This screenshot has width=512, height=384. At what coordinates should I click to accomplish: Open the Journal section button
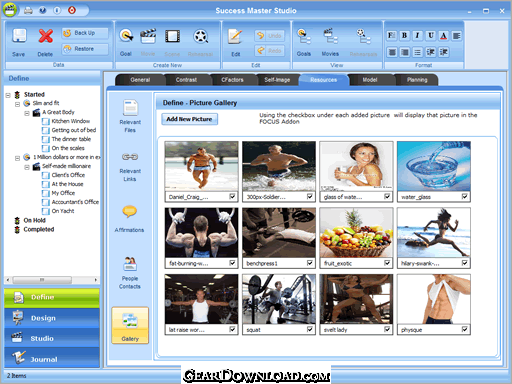[52, 358]
